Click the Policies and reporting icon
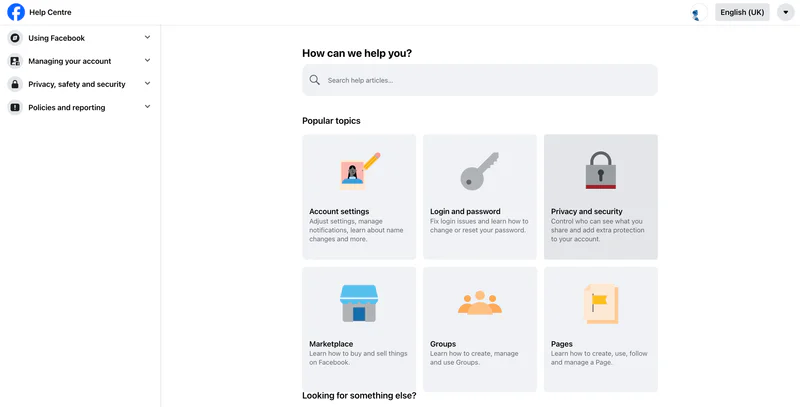Screen dimensions: 800x407 pos(15,108)
